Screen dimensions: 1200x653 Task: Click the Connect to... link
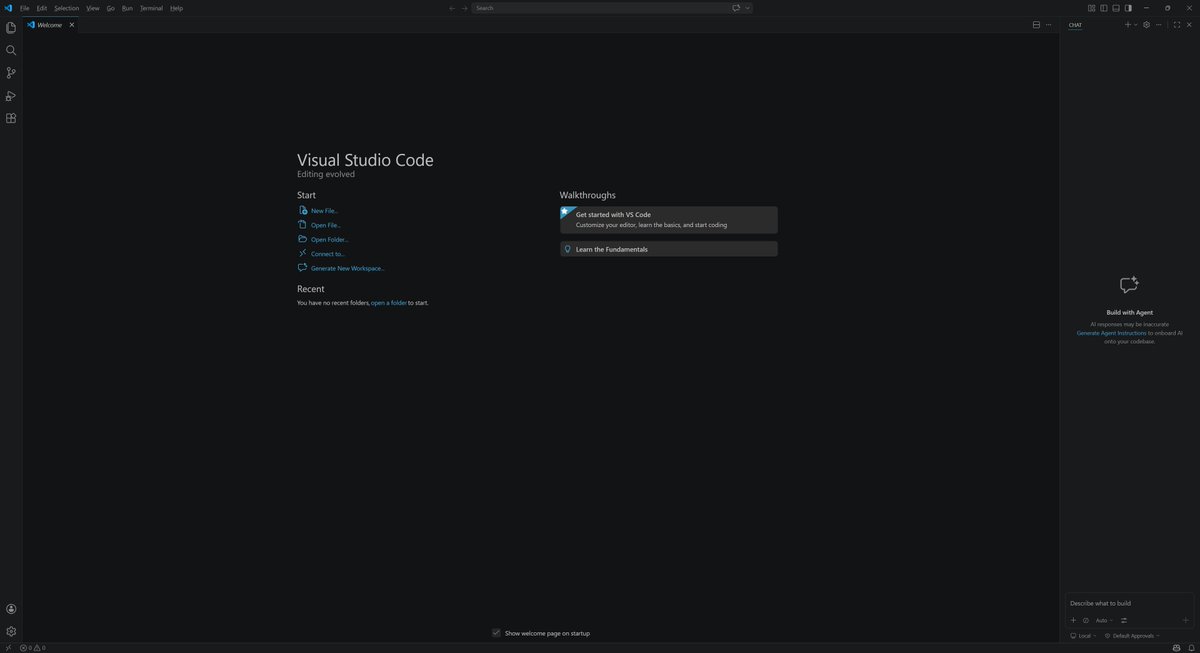click(x=327, y=254)
